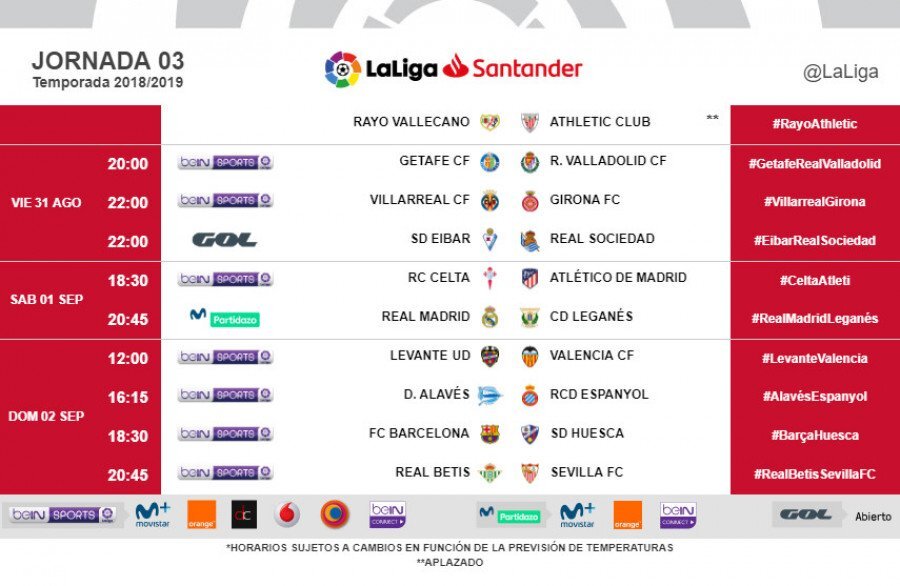
Task: Select the FC Barcelona crest
Action: pos(490,434)
